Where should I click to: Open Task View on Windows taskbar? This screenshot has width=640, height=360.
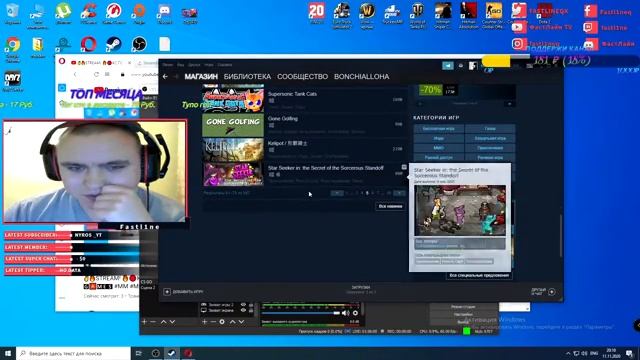(x=139, y=353)
